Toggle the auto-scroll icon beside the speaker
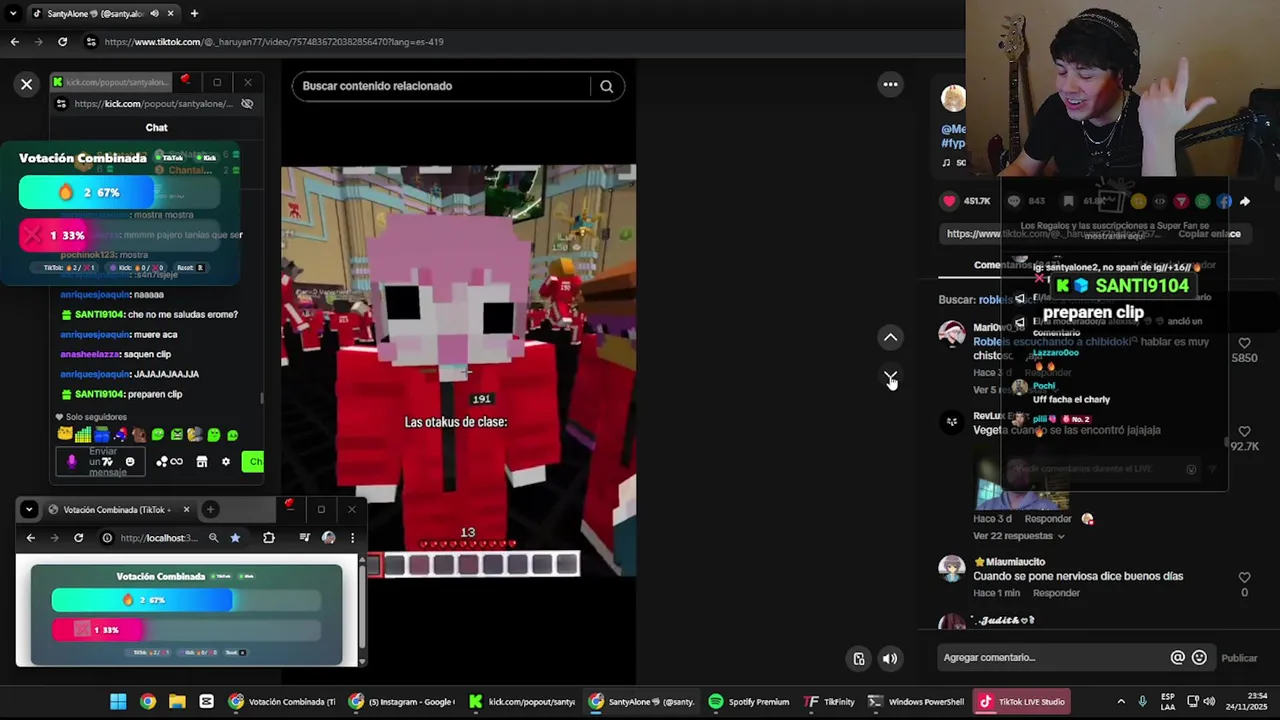This screenshot has width=1280, height=720. [x=859, y=658]
